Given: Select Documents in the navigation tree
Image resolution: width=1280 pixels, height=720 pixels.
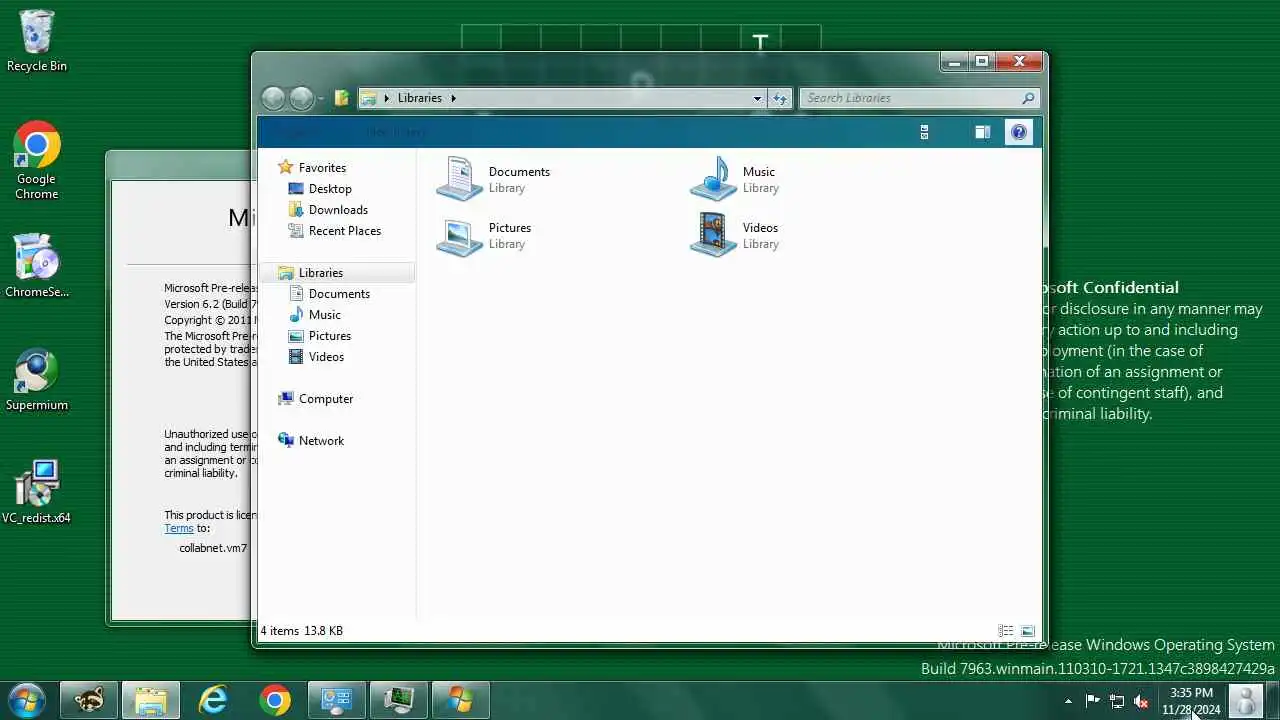Looking at the screenshot, I should pos(339,294).
